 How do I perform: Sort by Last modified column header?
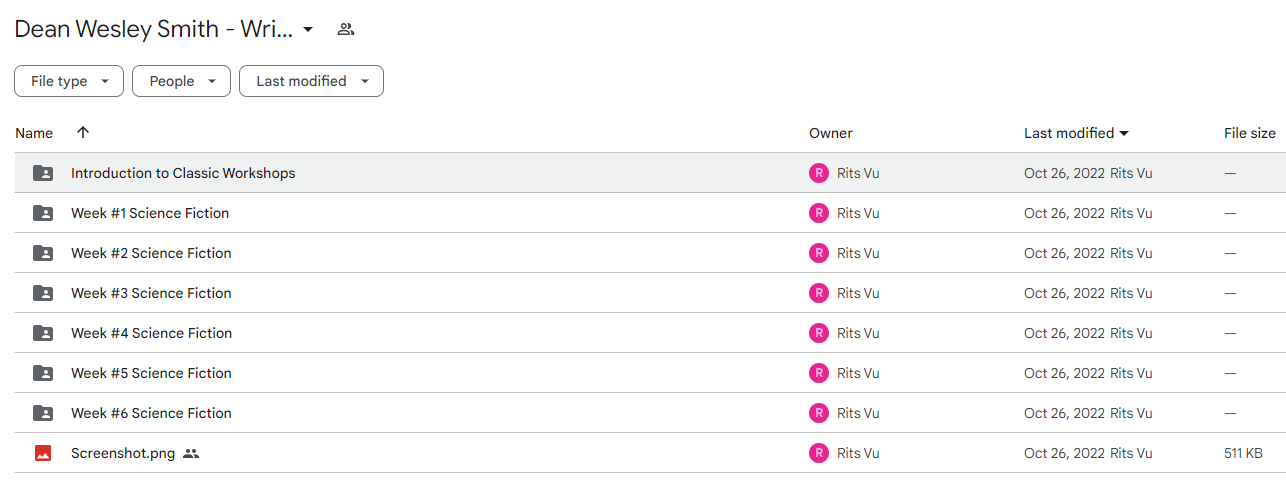1069,133
